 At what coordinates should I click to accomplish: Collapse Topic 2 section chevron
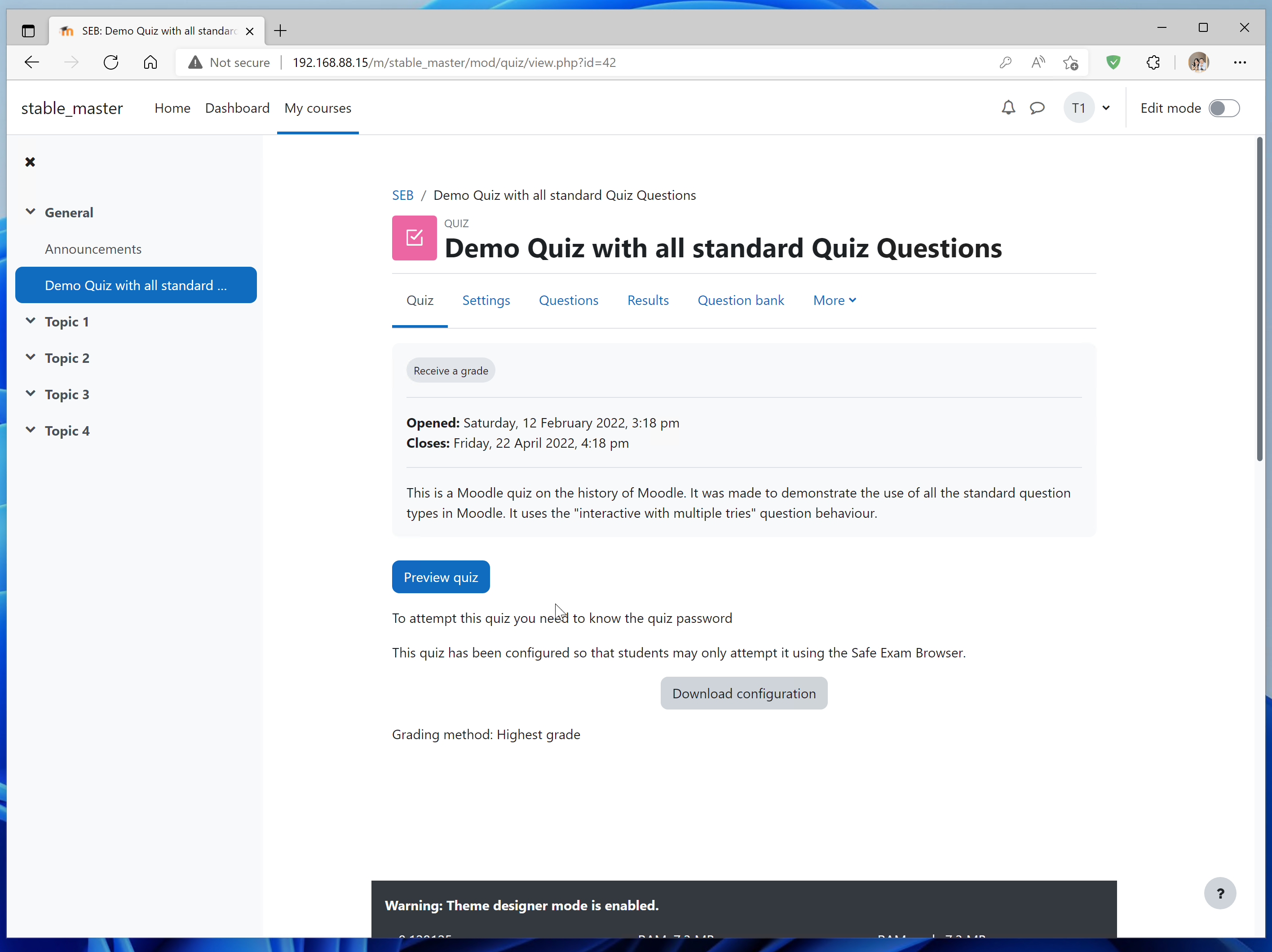(31, 357)
